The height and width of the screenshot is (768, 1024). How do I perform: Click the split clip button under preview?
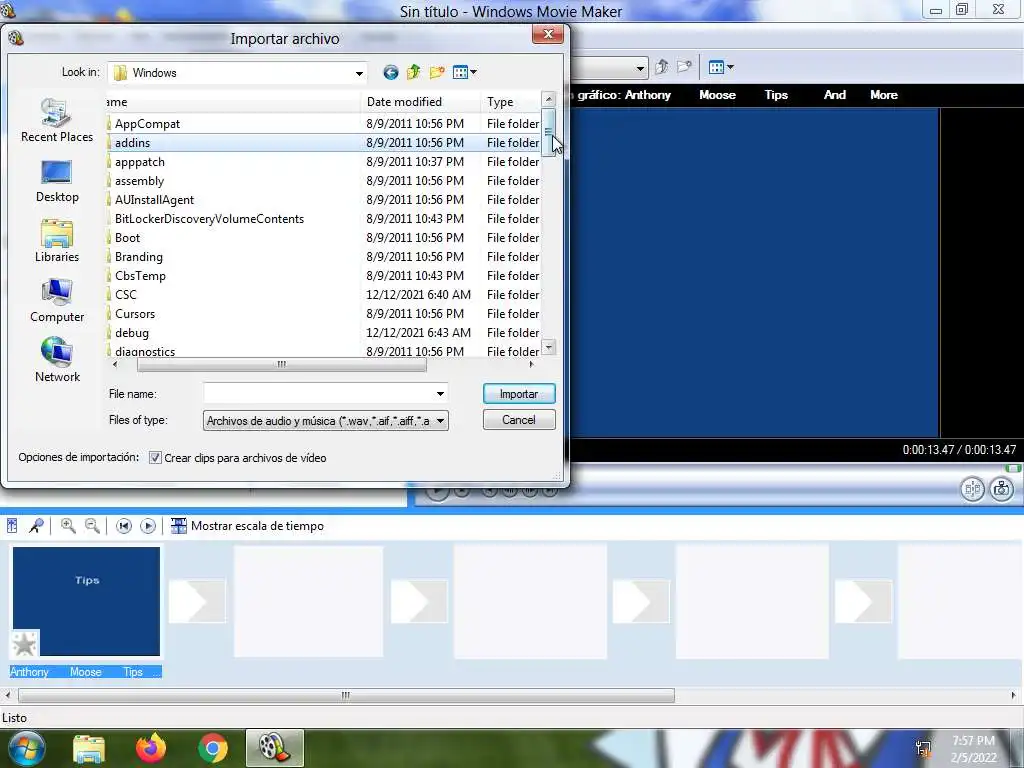point(972,488)
